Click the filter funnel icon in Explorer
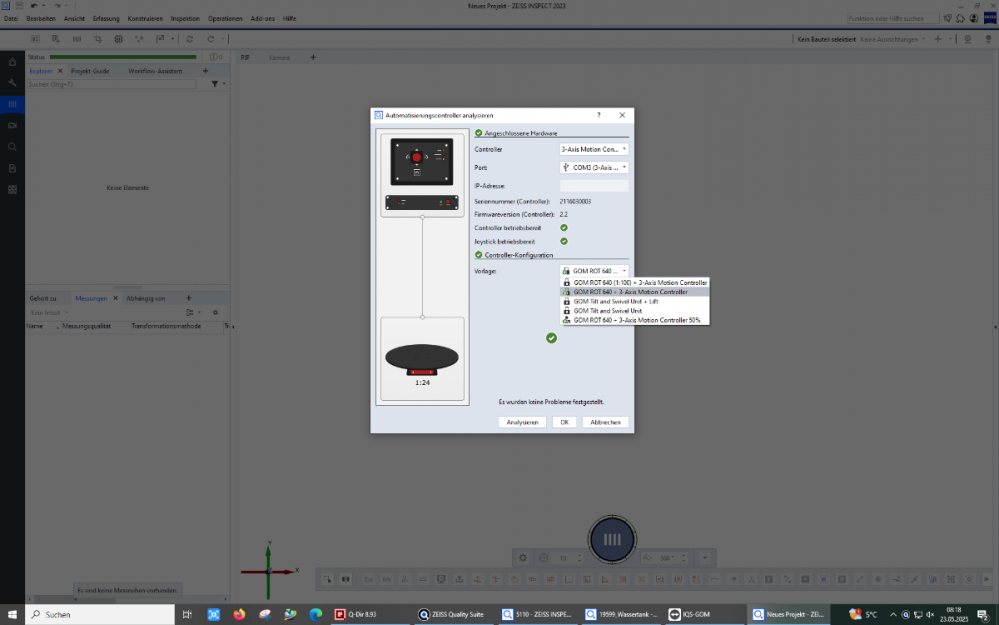This screenshot has width=999, height=625. coord(215,84)
